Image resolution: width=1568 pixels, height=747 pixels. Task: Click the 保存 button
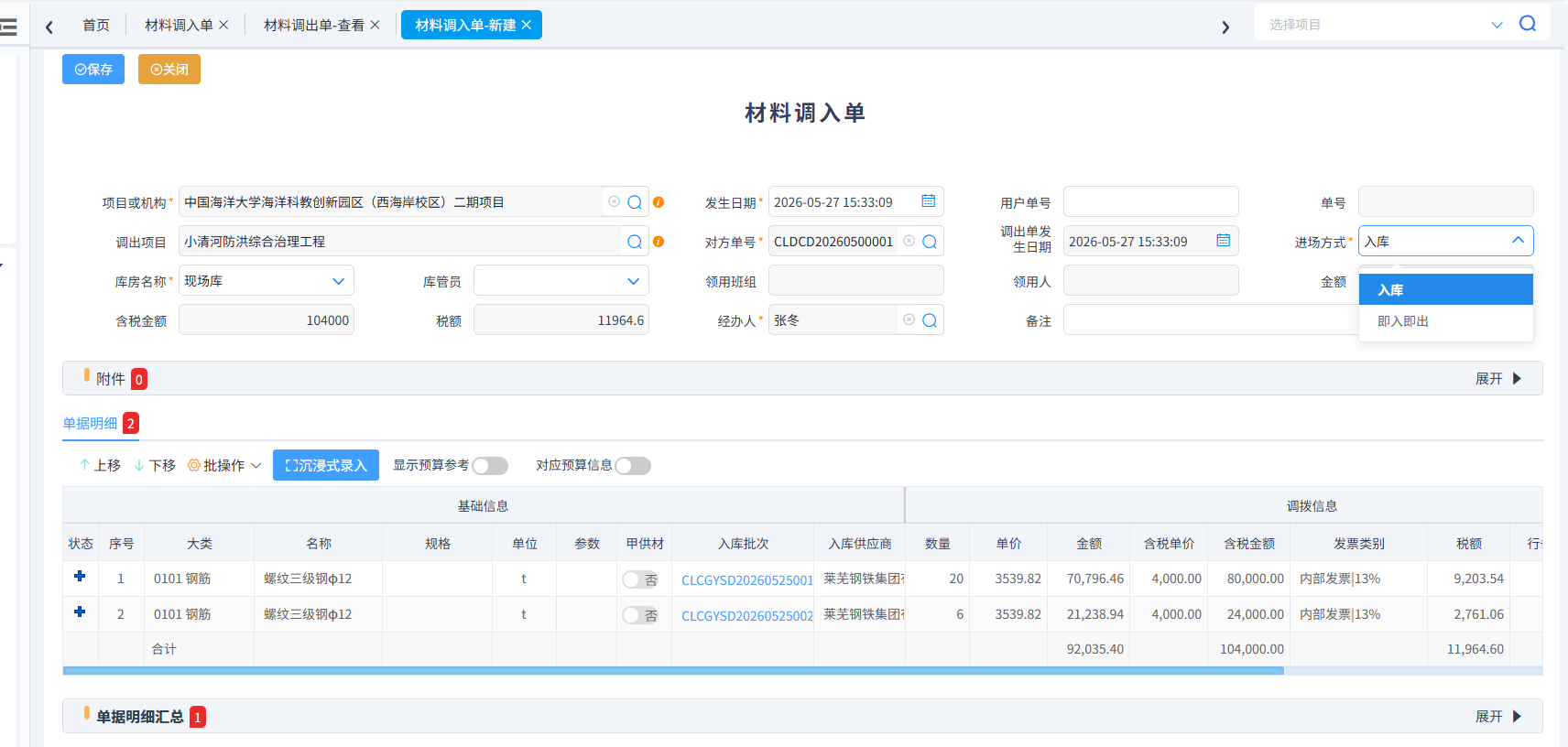(93, 70)
